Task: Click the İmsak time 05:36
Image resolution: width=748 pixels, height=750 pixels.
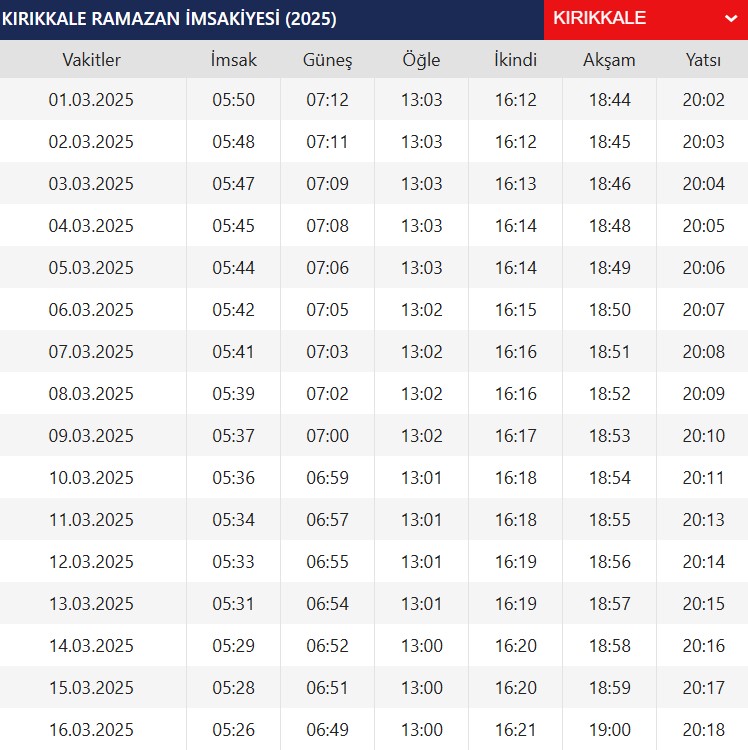Action: pos(233,478)
